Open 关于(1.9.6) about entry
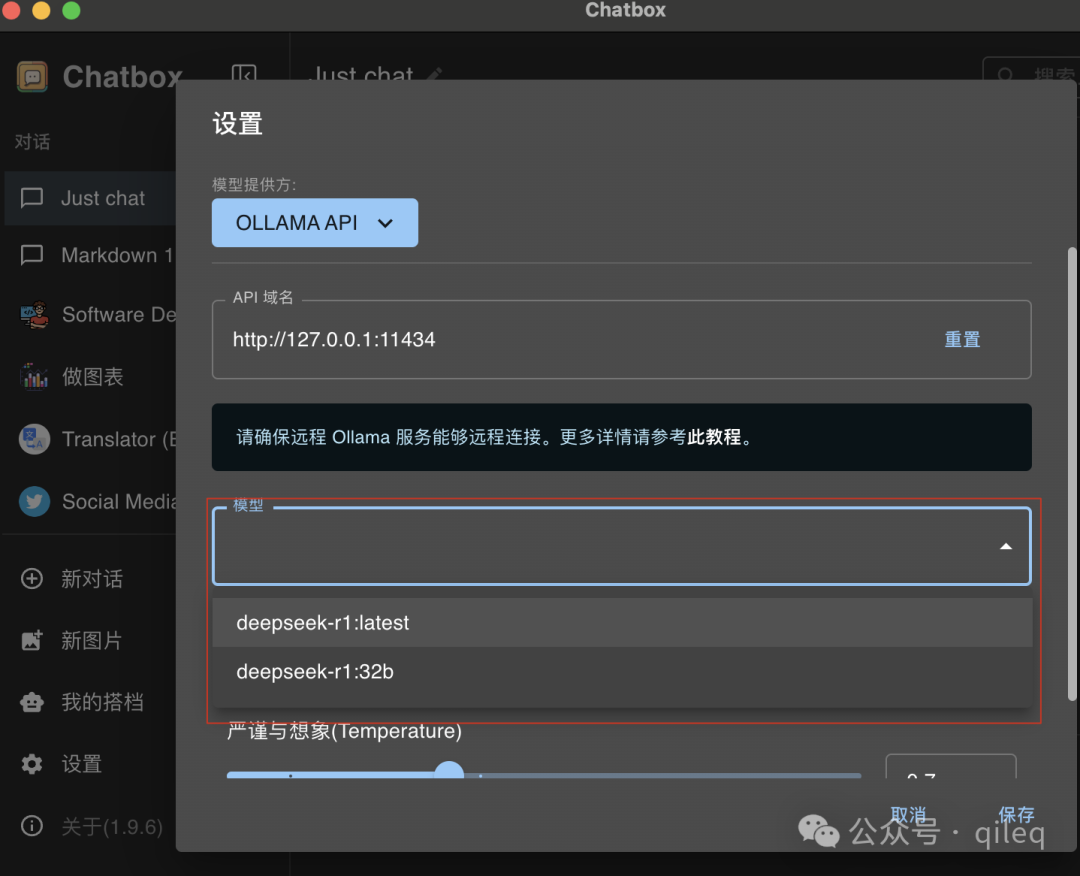 (x=91, y=826)
